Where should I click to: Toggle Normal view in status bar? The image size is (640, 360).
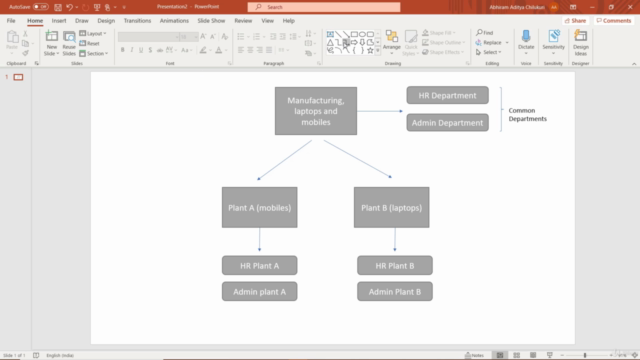click(500, 355)
